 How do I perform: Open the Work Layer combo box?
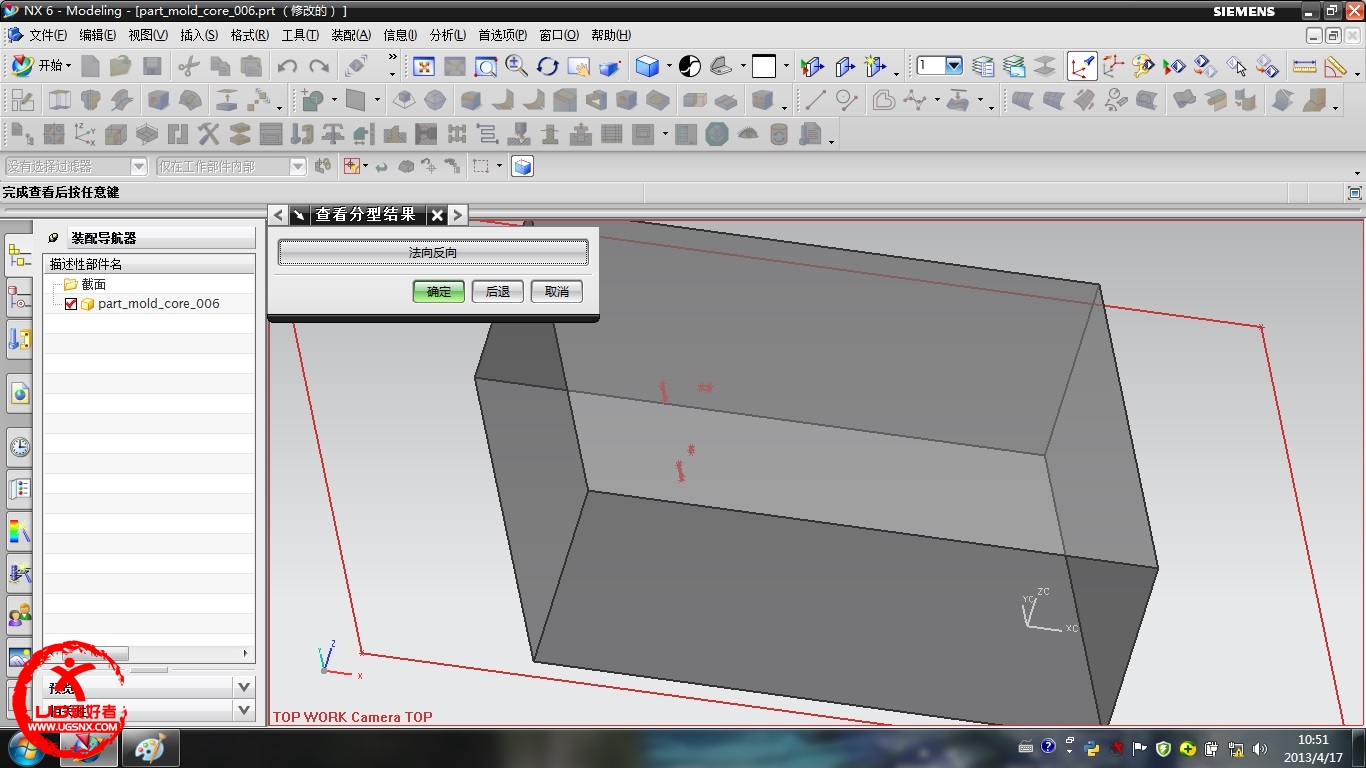tap(939, 66)
